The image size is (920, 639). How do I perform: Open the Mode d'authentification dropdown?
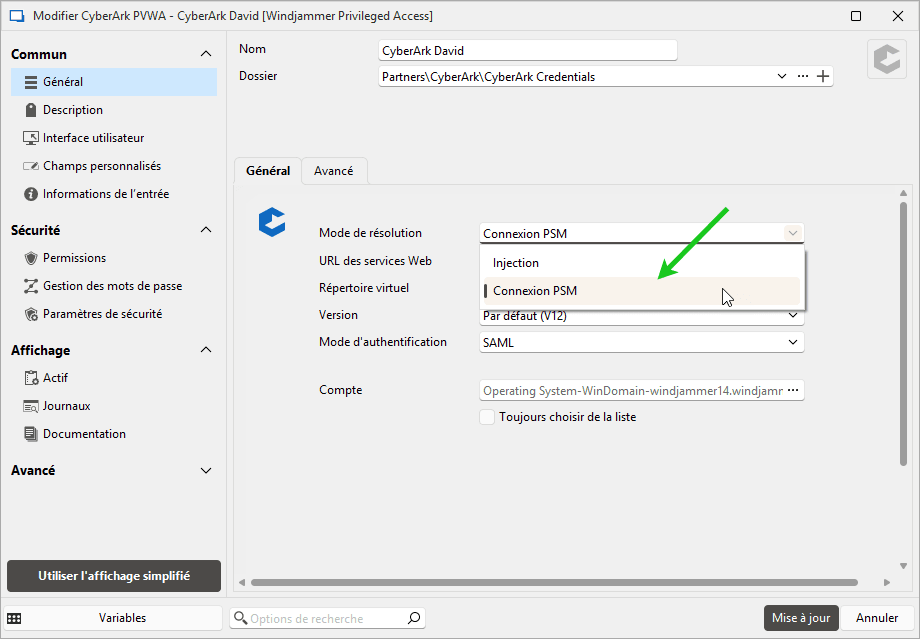(640, 341)
